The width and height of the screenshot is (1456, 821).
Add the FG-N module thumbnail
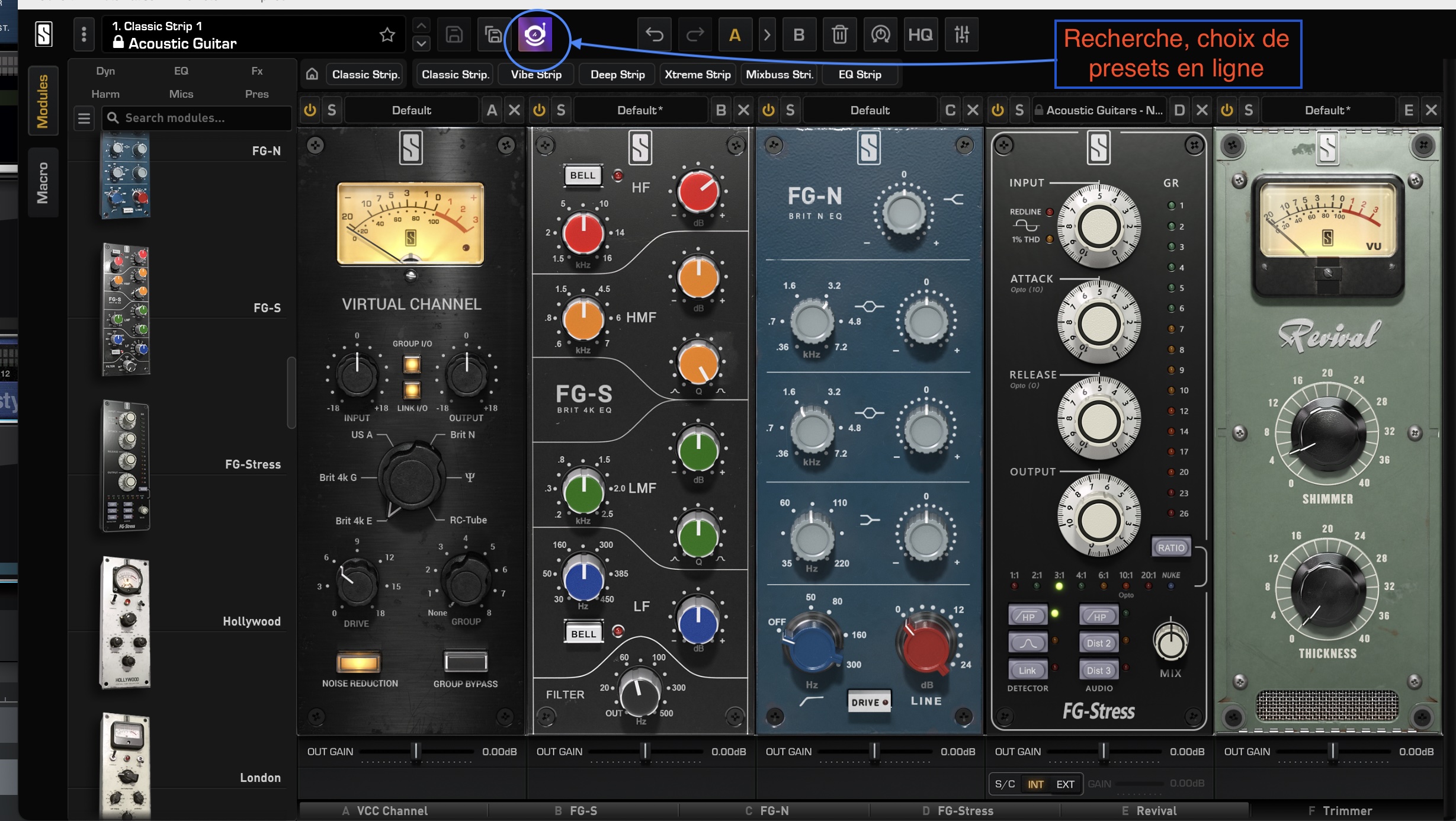[125, 175]
